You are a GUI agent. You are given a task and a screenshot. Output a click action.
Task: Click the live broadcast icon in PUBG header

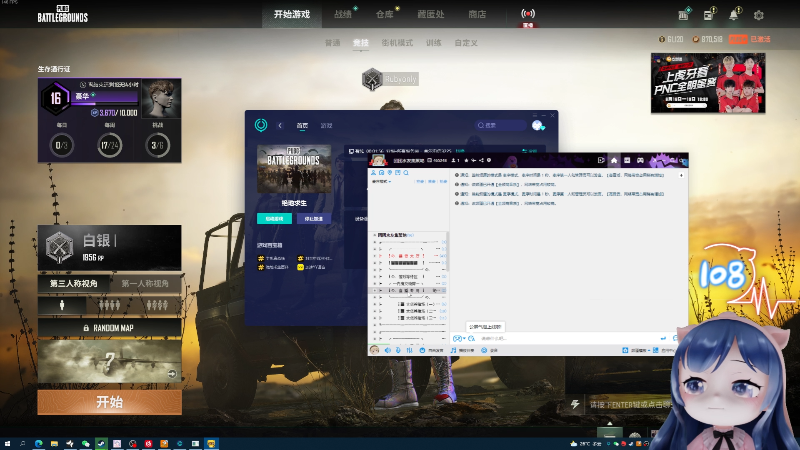tap(528, 14)
